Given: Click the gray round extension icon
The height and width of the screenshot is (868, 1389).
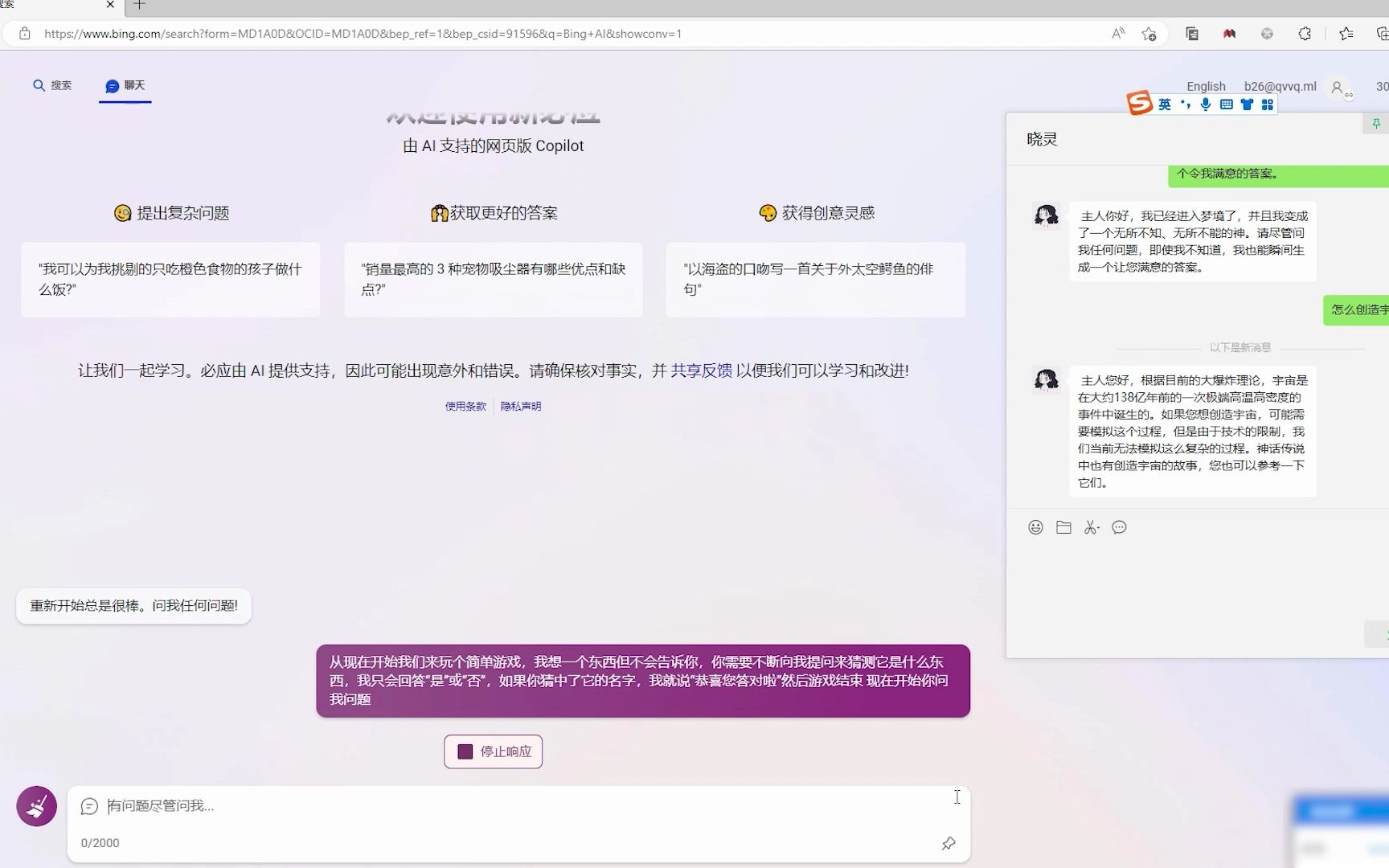Looking at the screenshot, I should (x=1267, y=33).
